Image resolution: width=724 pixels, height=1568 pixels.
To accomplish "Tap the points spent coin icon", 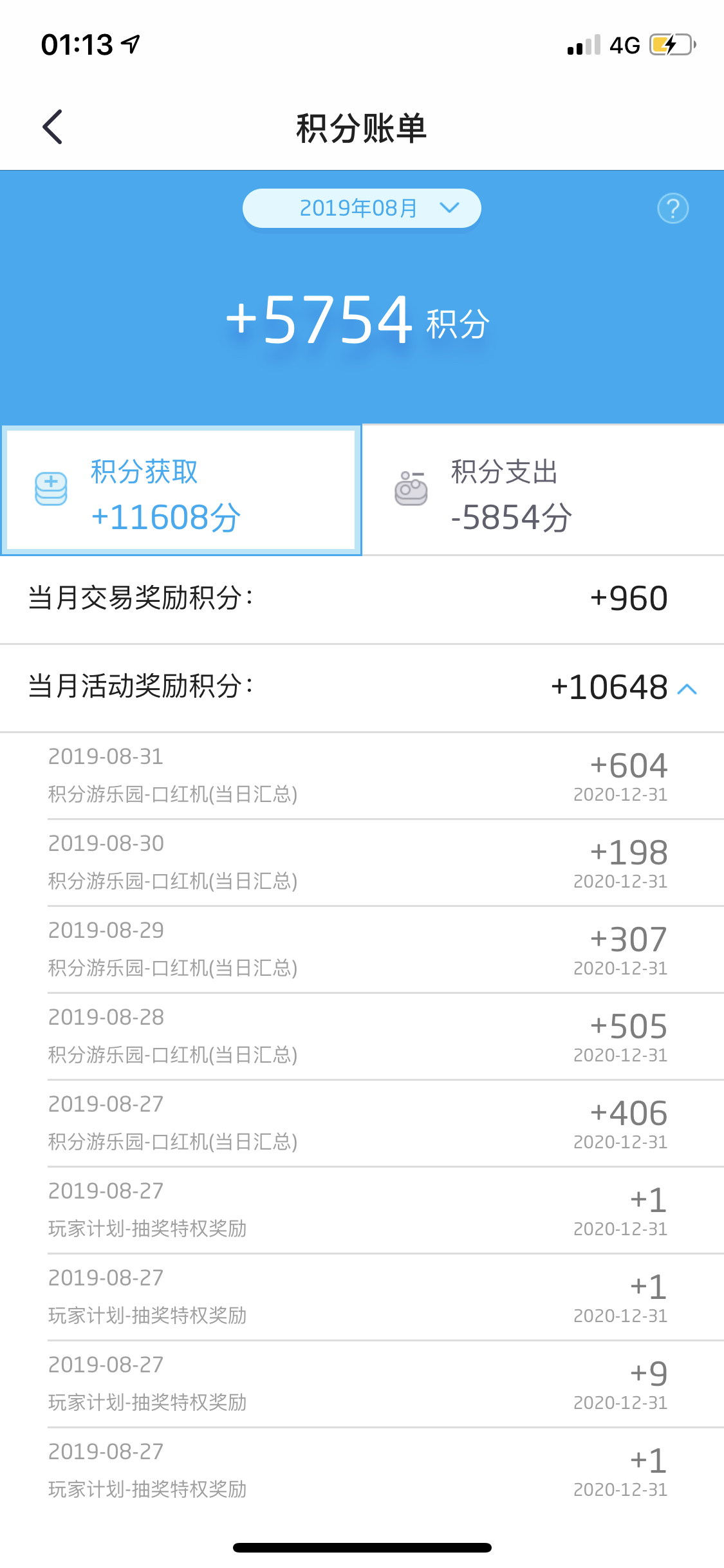I will pyautogui.click(x=411, y=489).
